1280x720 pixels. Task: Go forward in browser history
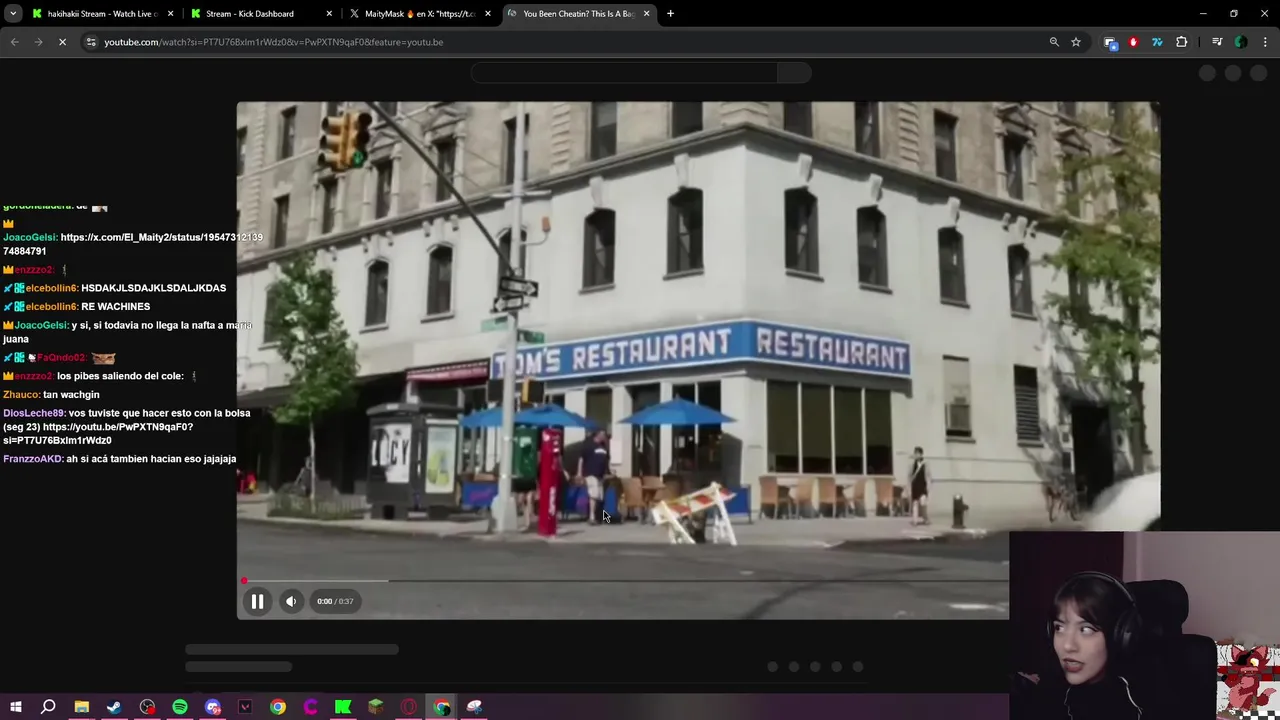[x=38, y=42]
